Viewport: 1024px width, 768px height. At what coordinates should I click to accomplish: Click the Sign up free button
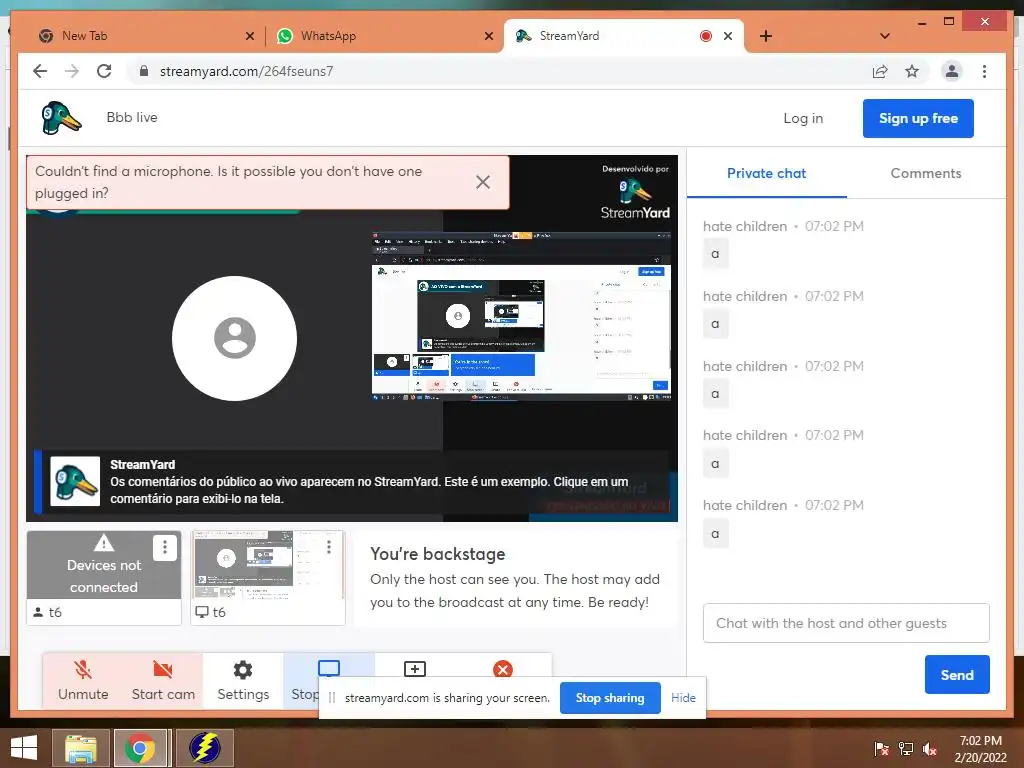918,118
